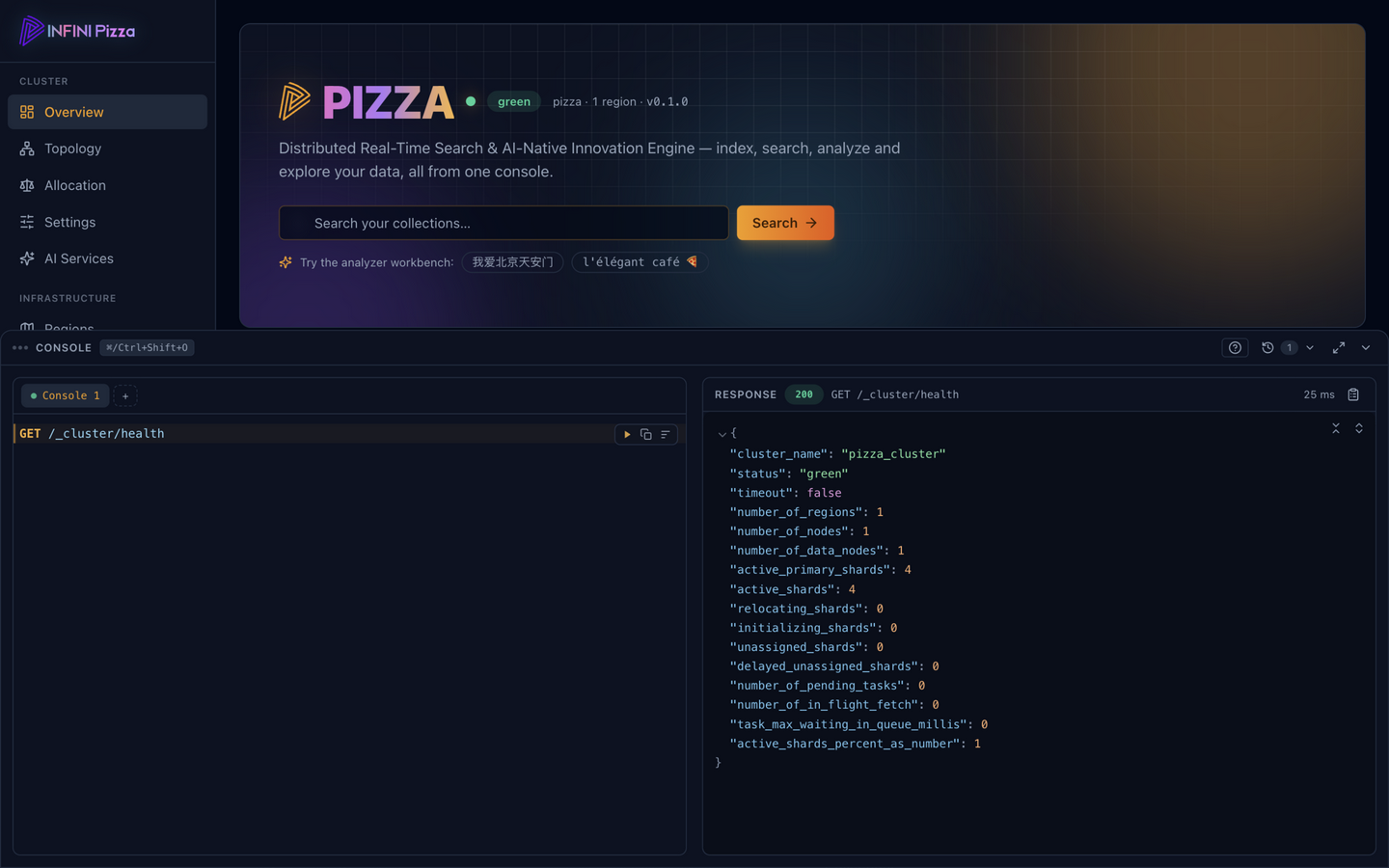Collapse the console panel chevron

pyautogui.click(x=1366, y=347)
